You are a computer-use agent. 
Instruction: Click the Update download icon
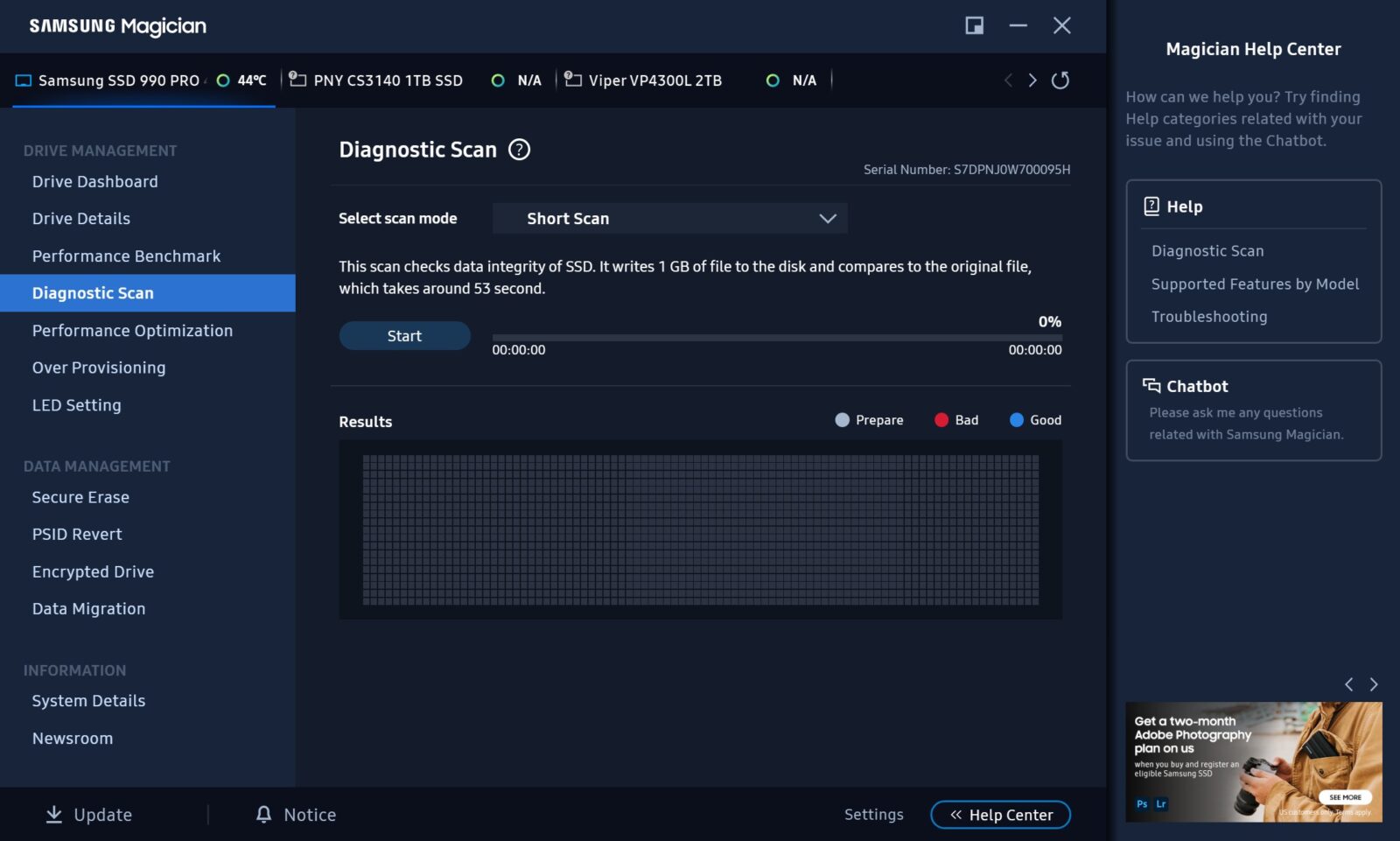[x=54, y=815]
